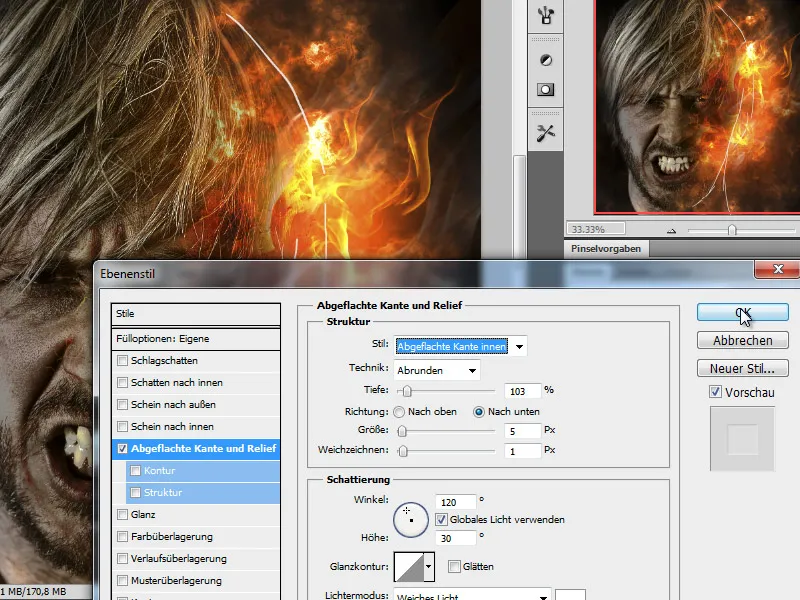
Task: Click the Höhe value field
Action: tap(455, 538)
